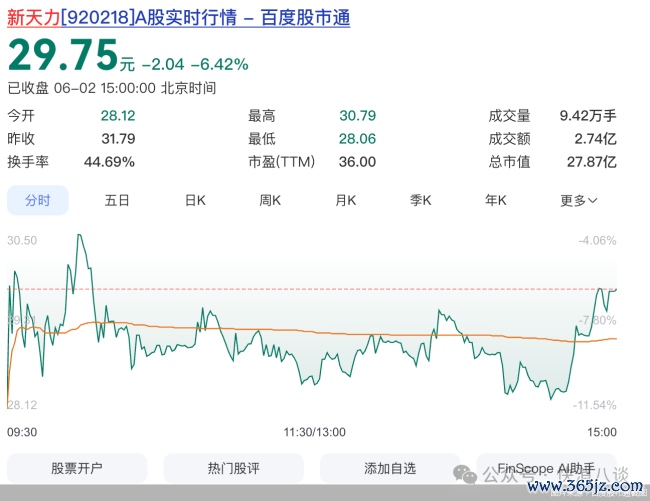Expand the 更多 dropdown

(x=579, y=201)
